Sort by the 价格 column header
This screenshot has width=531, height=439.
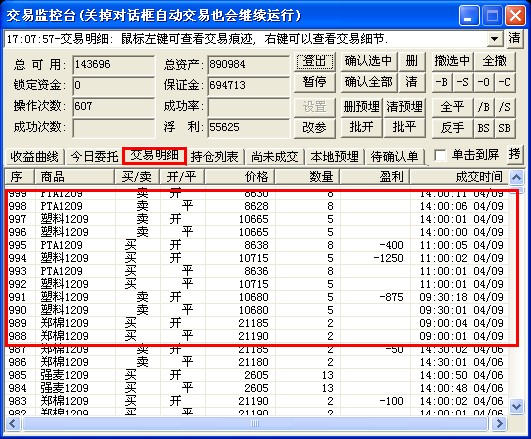[240, 177]
